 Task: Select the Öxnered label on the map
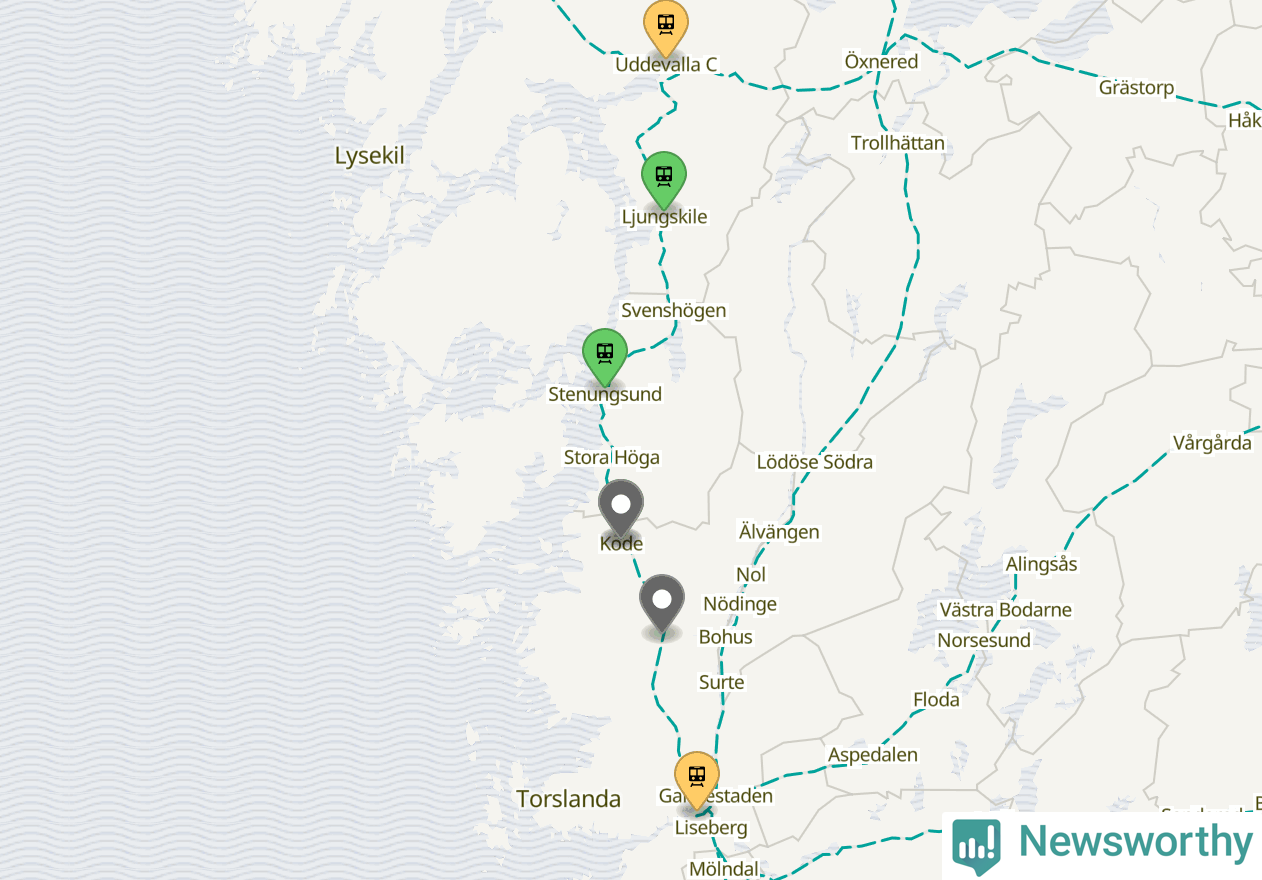click(881, 62)
